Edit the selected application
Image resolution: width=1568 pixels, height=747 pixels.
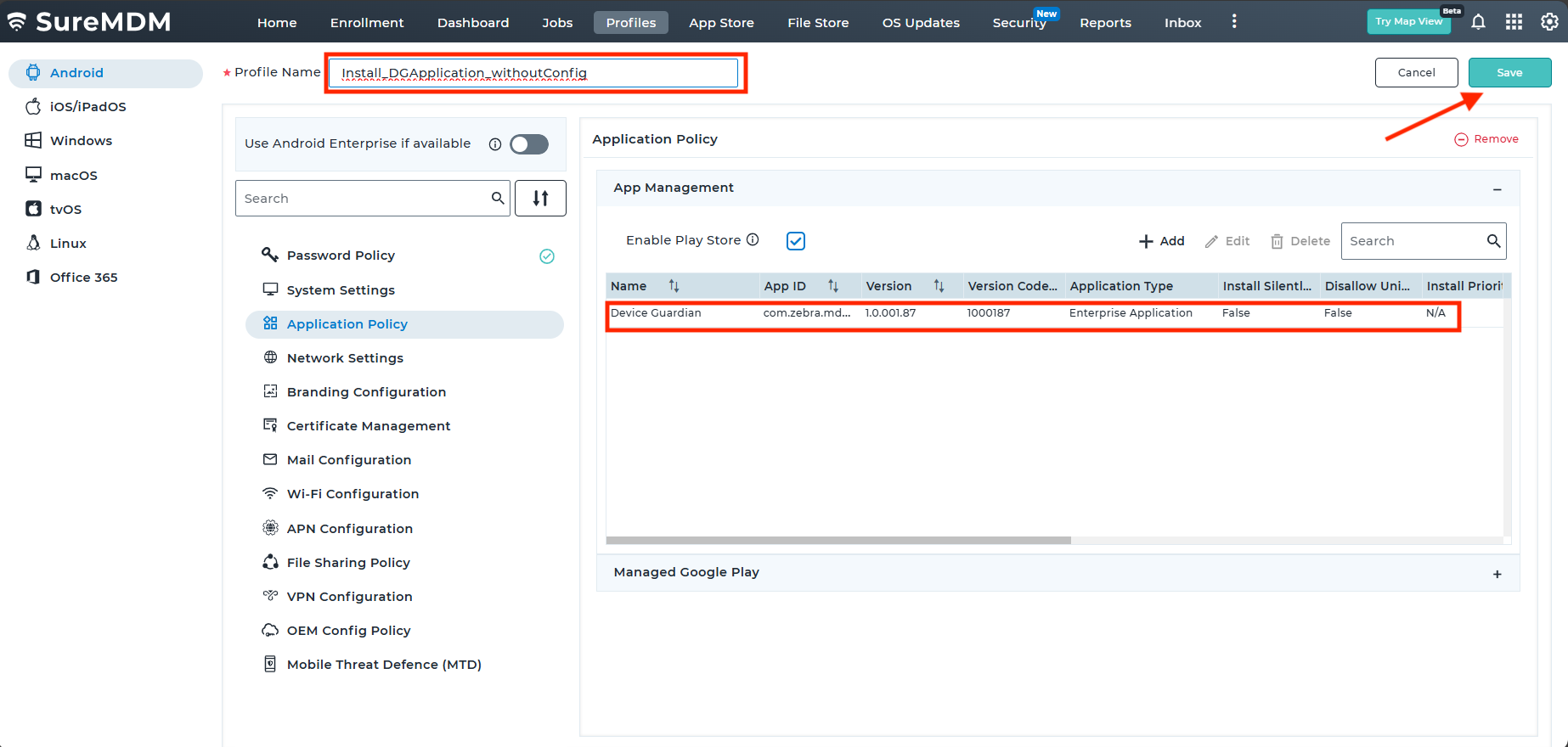(x=1227, y=241)
